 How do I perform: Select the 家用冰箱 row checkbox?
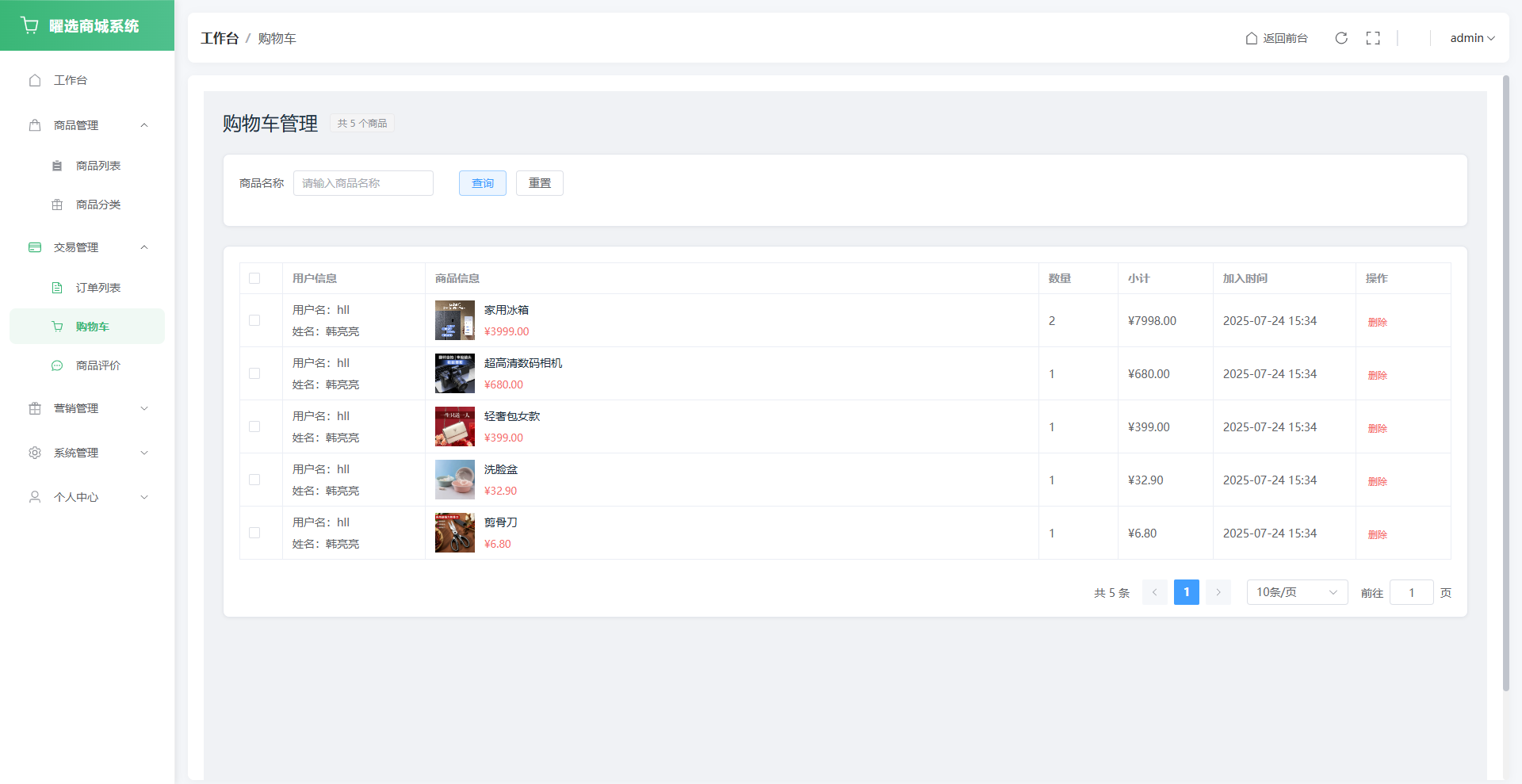pos(254,320)
